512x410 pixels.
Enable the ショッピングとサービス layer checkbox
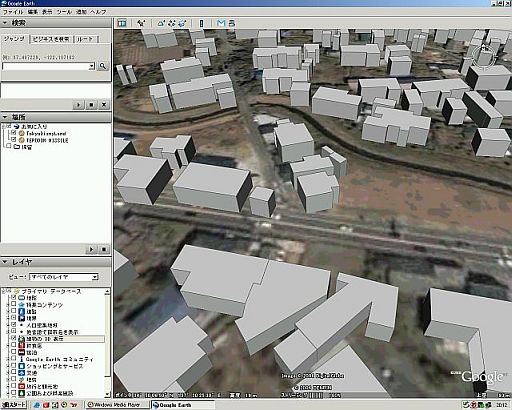click(x=13, y=366)
